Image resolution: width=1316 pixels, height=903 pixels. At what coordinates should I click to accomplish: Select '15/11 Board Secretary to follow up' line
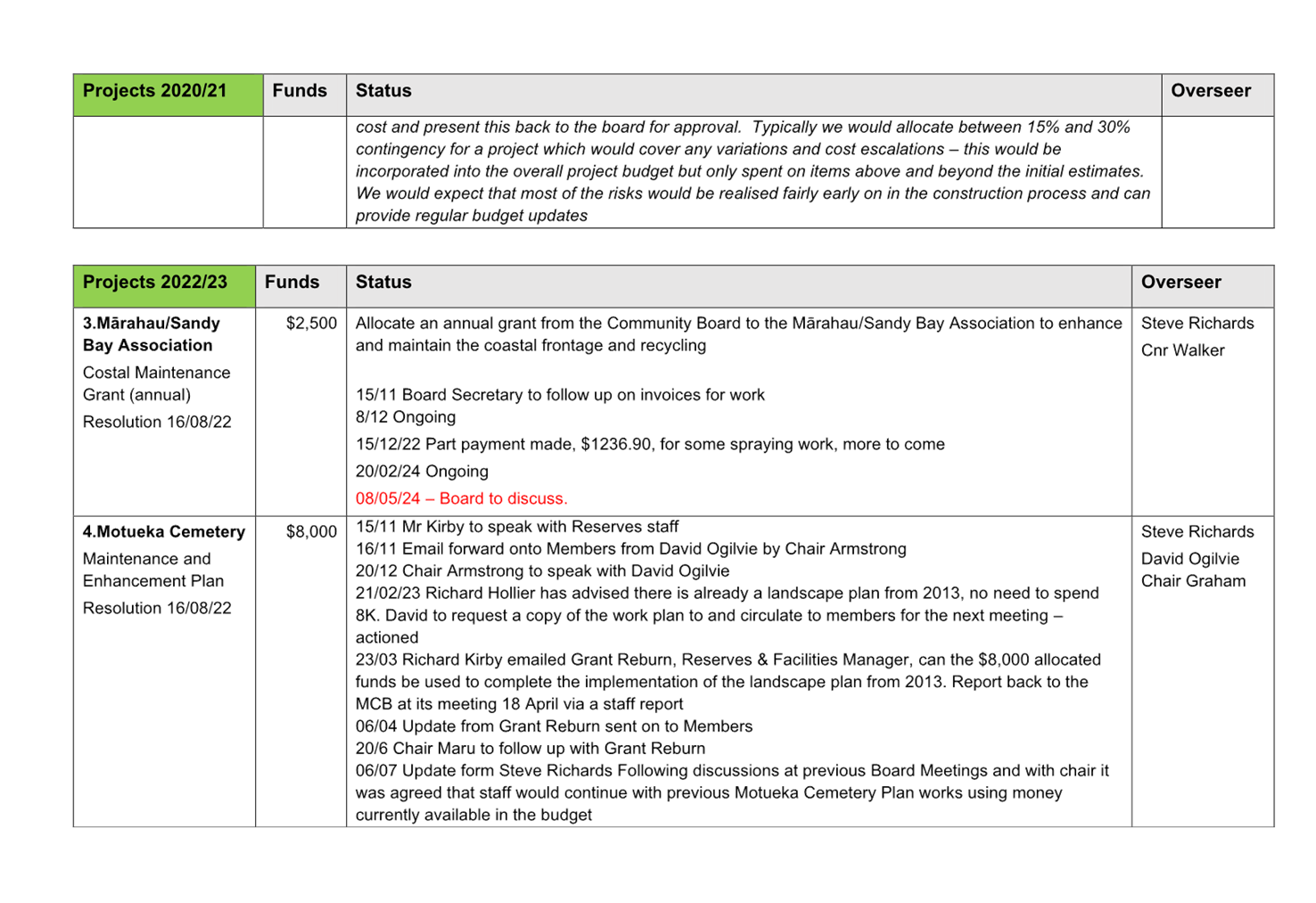click(x=560, y=395)
